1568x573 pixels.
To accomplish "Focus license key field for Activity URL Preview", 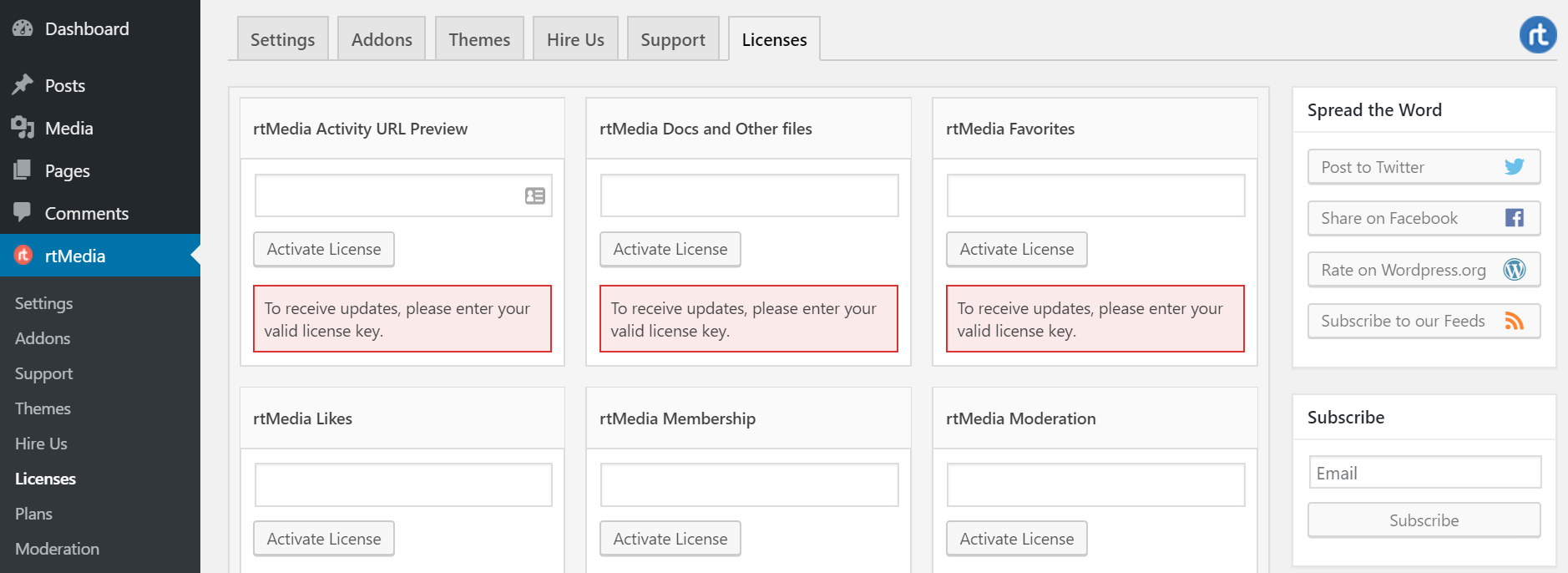I will click(x=403, y=195).
